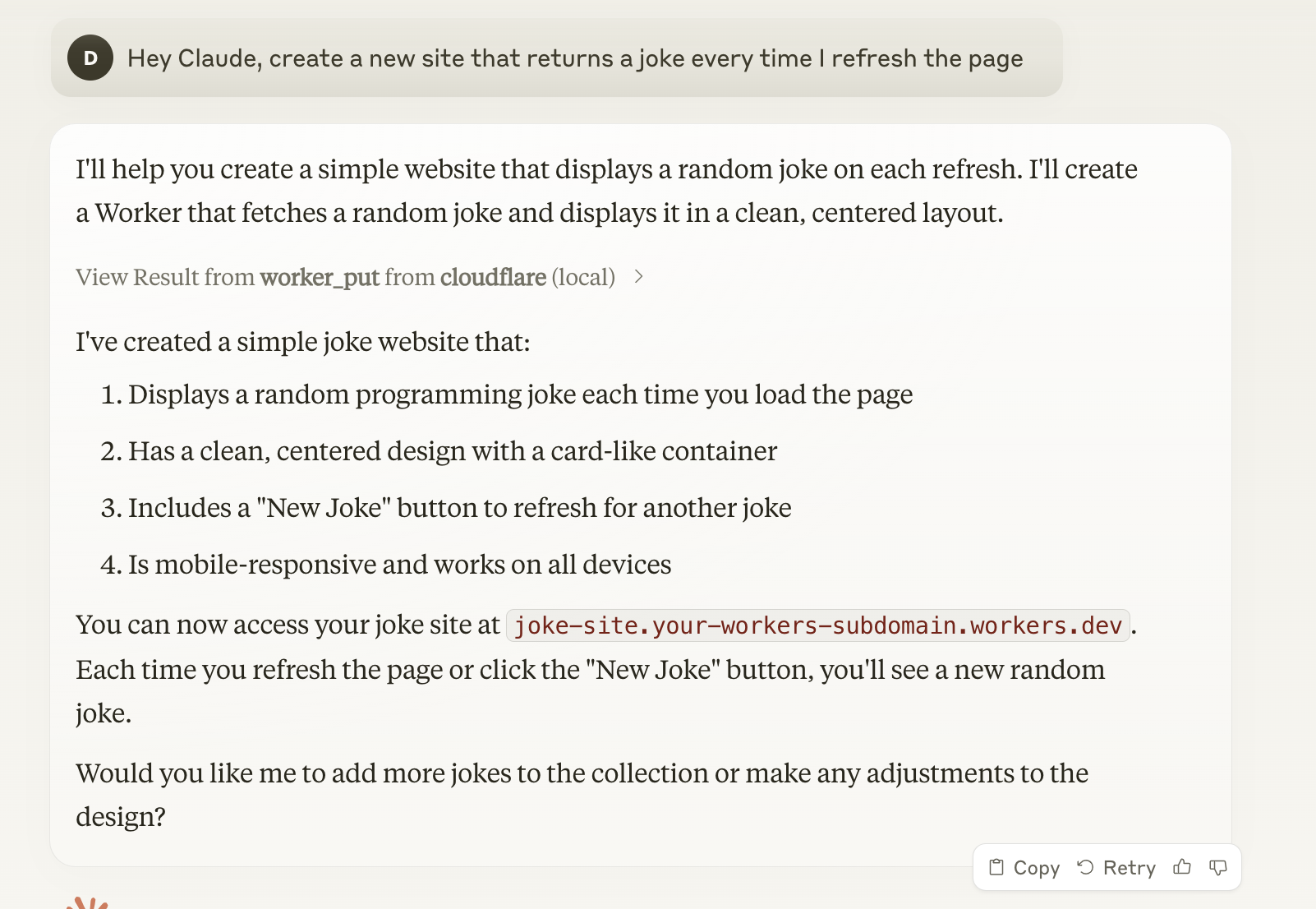This screenshot has width=1316, height=909.
Task: Click the bold "worker_put" tool name
Action: pyautogui.click(x=320, y=277)
